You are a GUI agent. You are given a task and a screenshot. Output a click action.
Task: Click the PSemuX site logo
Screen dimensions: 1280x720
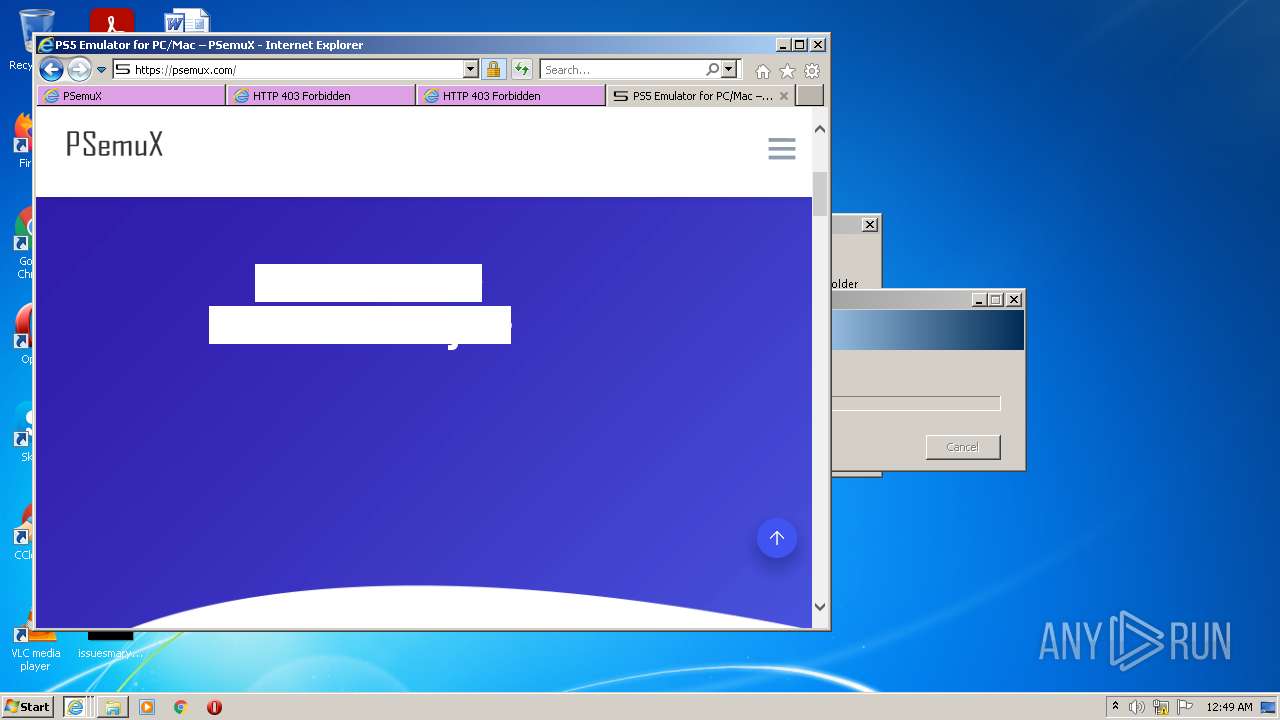tap(114, 145)
